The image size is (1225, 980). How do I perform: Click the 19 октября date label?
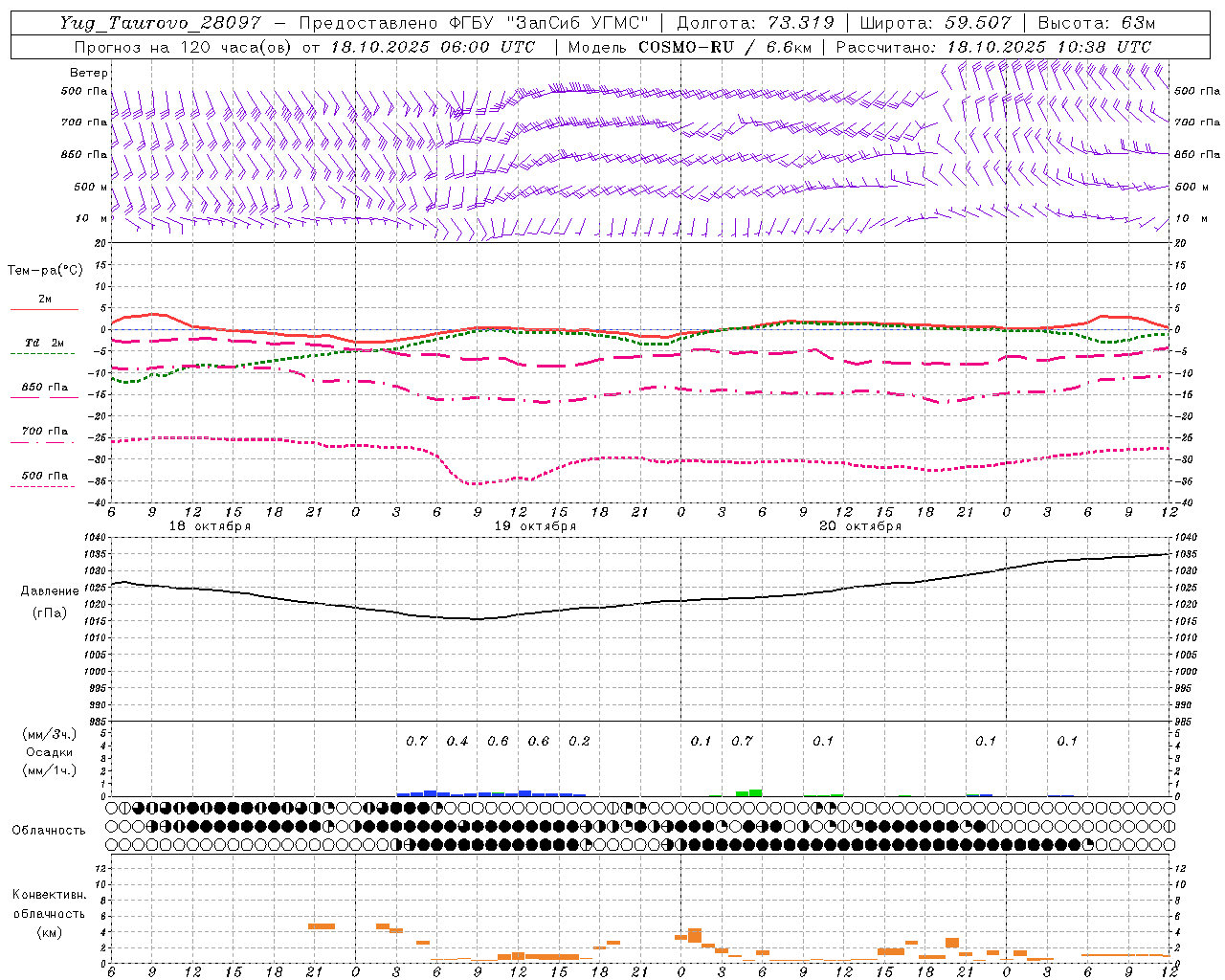coord(535,526)
